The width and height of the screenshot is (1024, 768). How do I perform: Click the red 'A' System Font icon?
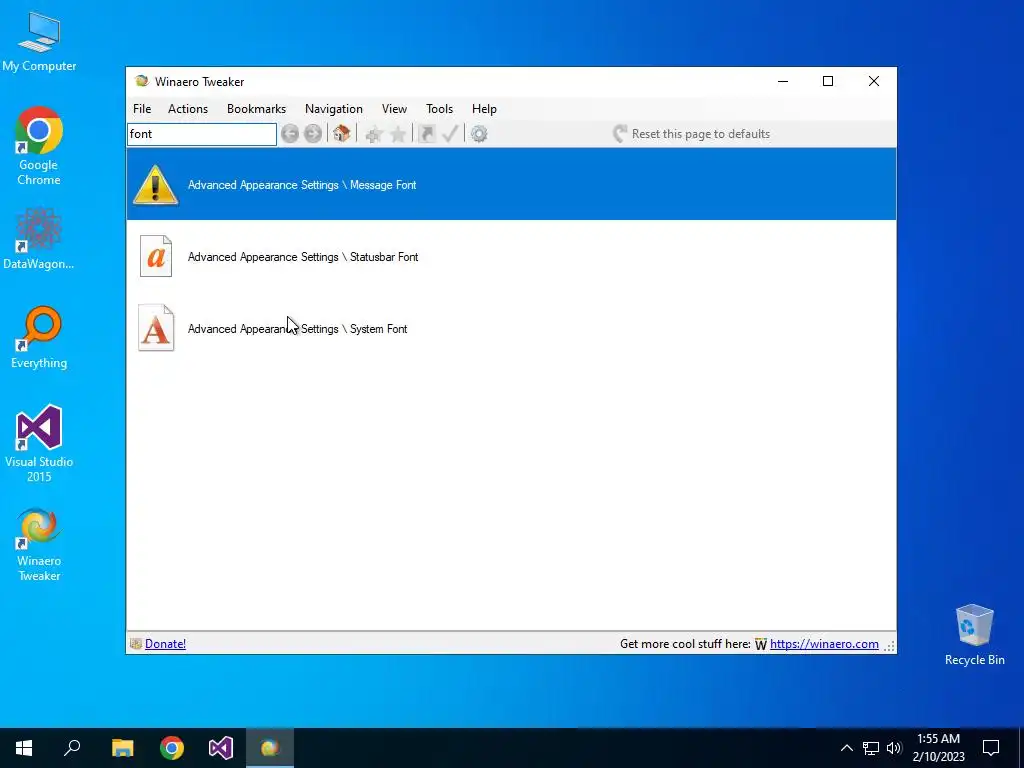(x=156, y=328)
